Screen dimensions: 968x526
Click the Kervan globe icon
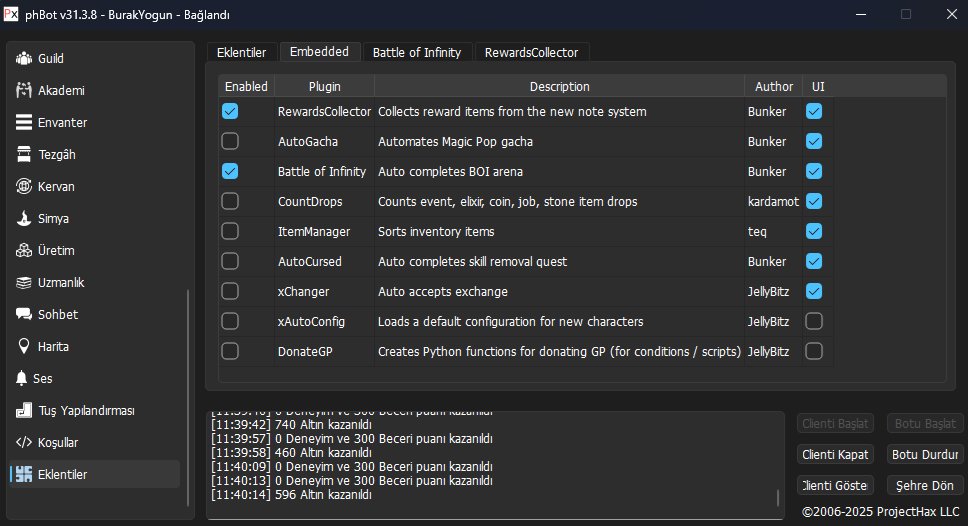click(24, 187)
